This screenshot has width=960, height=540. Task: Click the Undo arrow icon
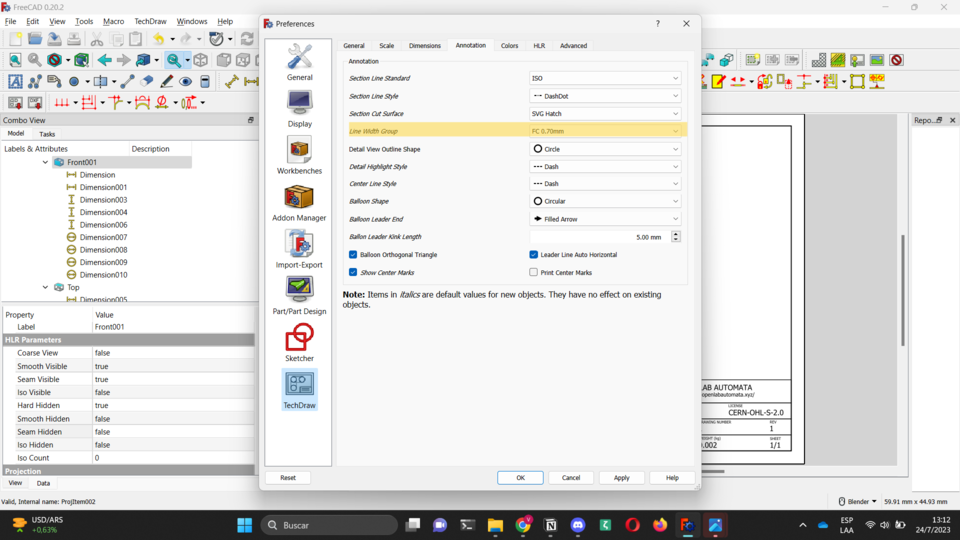coord(159,39)
